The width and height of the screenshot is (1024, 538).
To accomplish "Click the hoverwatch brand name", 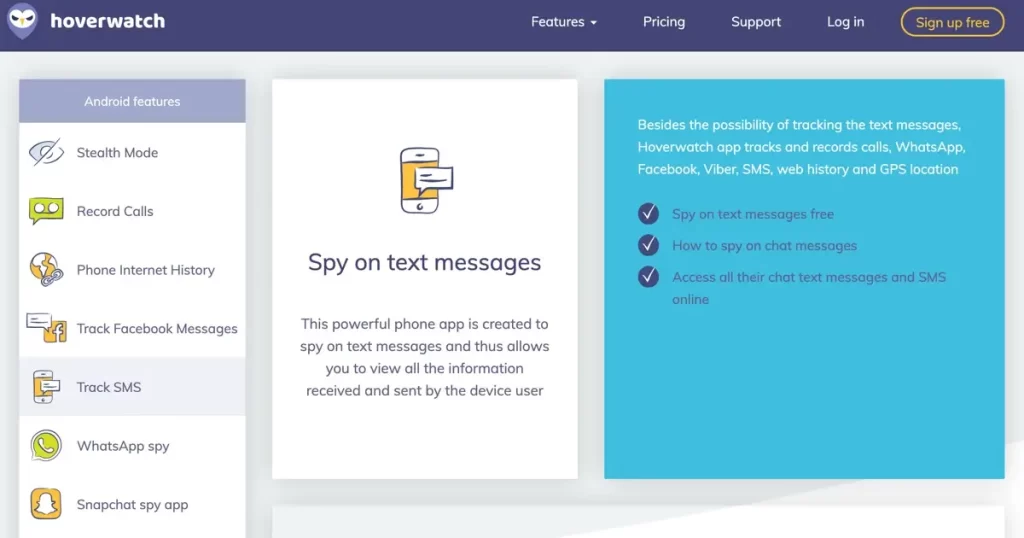I will click(x=108, y=21).
